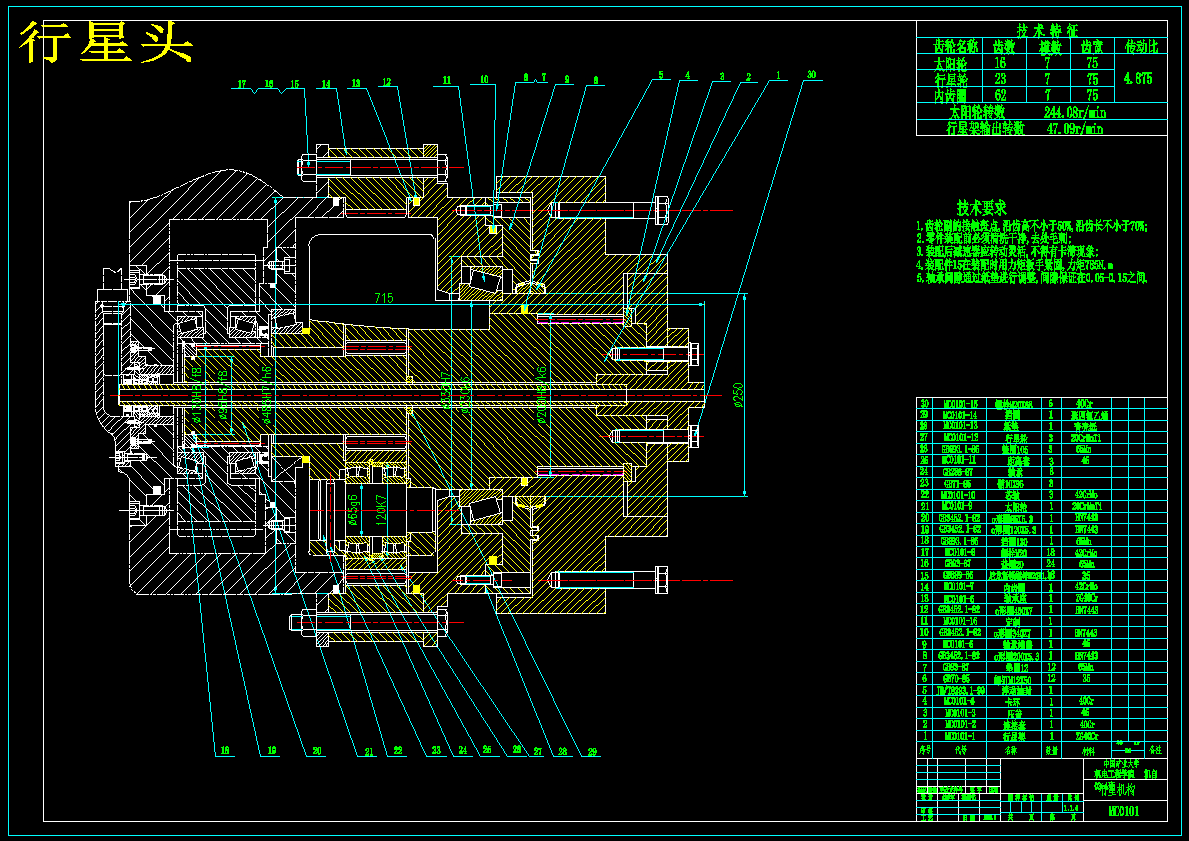
Task: Click the 传动比 column header
Action: click(x=1141, y=46)
